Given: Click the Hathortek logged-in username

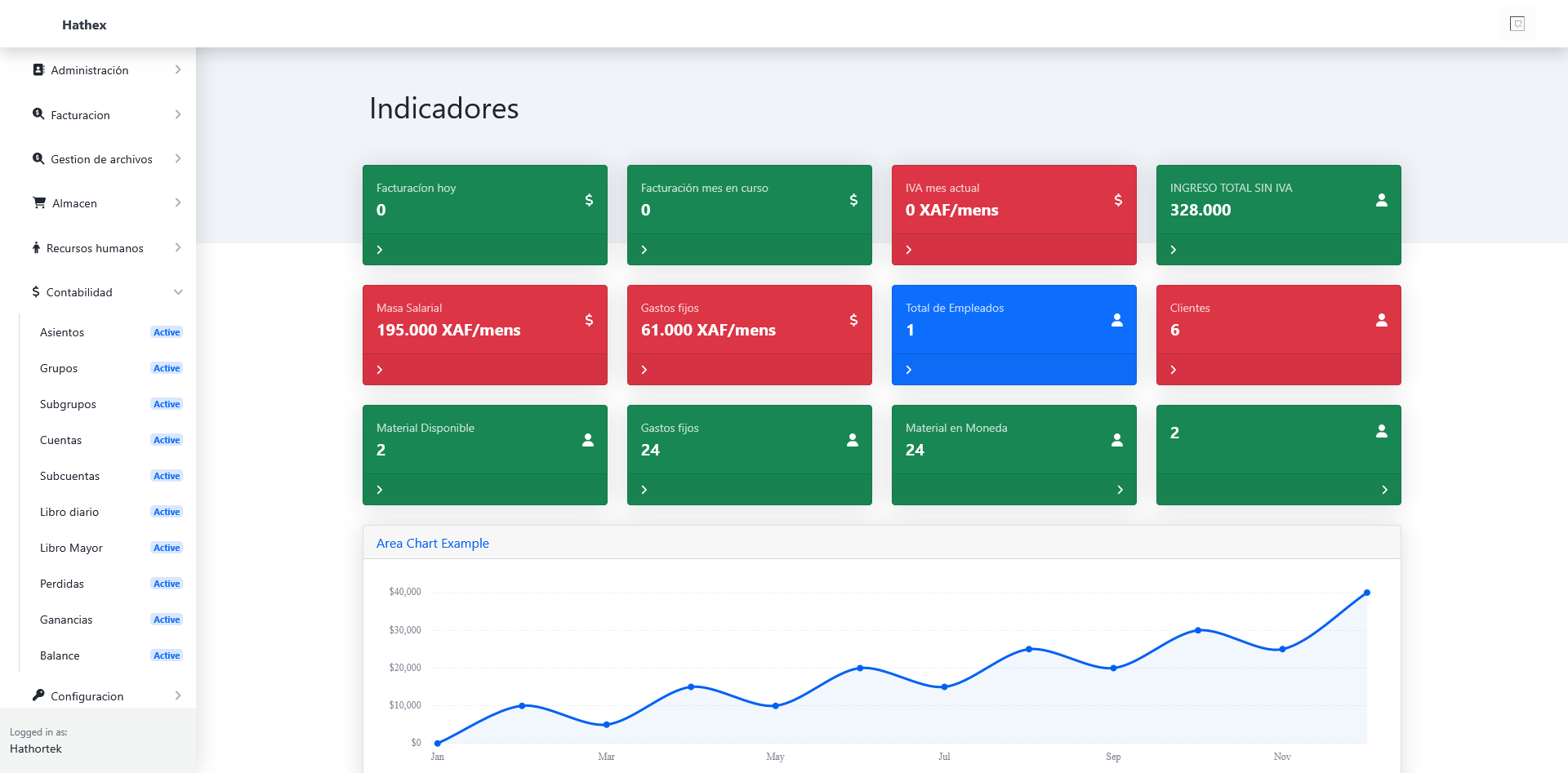Looking at the screenshot, I should (36, 749).
